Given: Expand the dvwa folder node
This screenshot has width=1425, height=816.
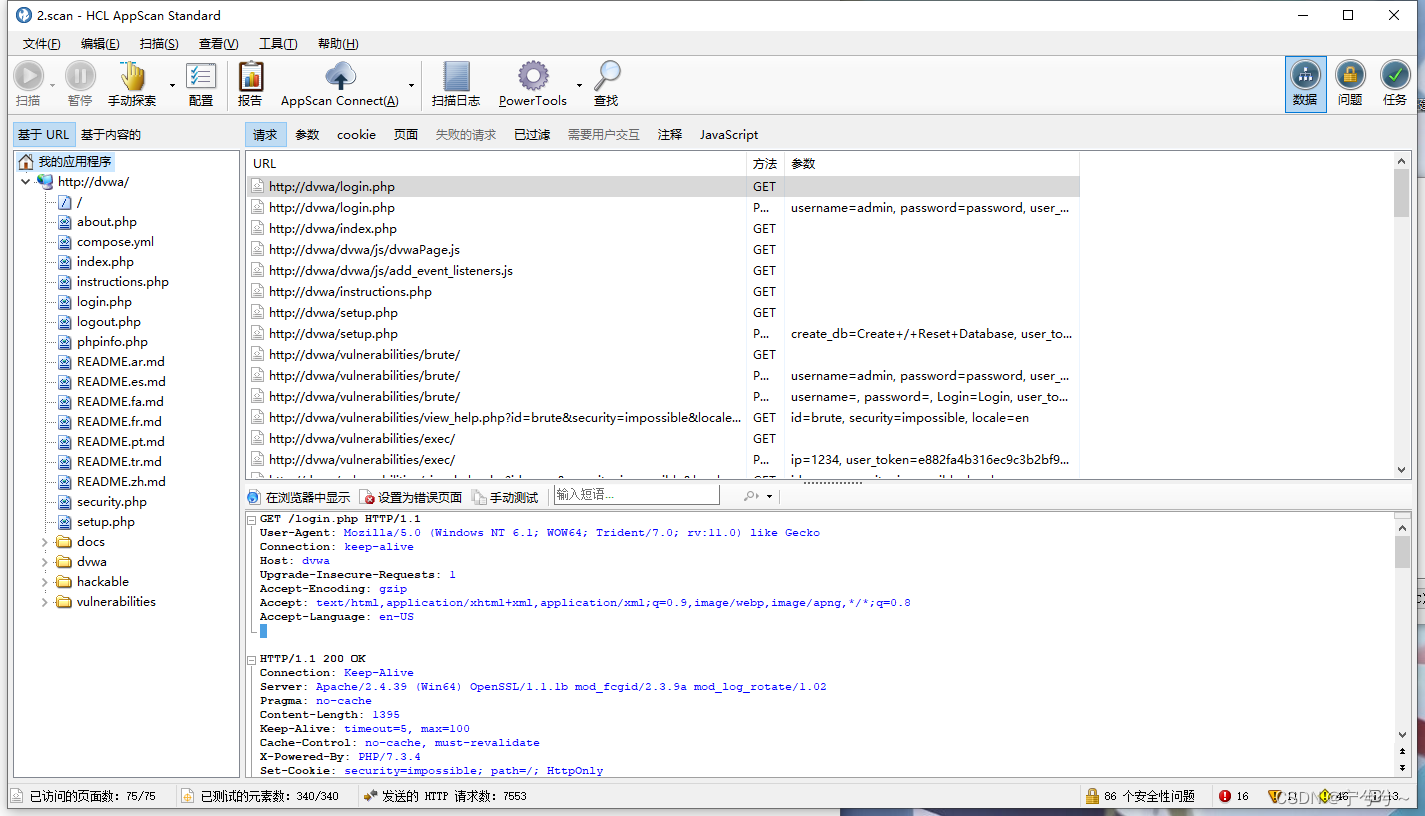Looking at the screenshot, I should tap(44, 562).
